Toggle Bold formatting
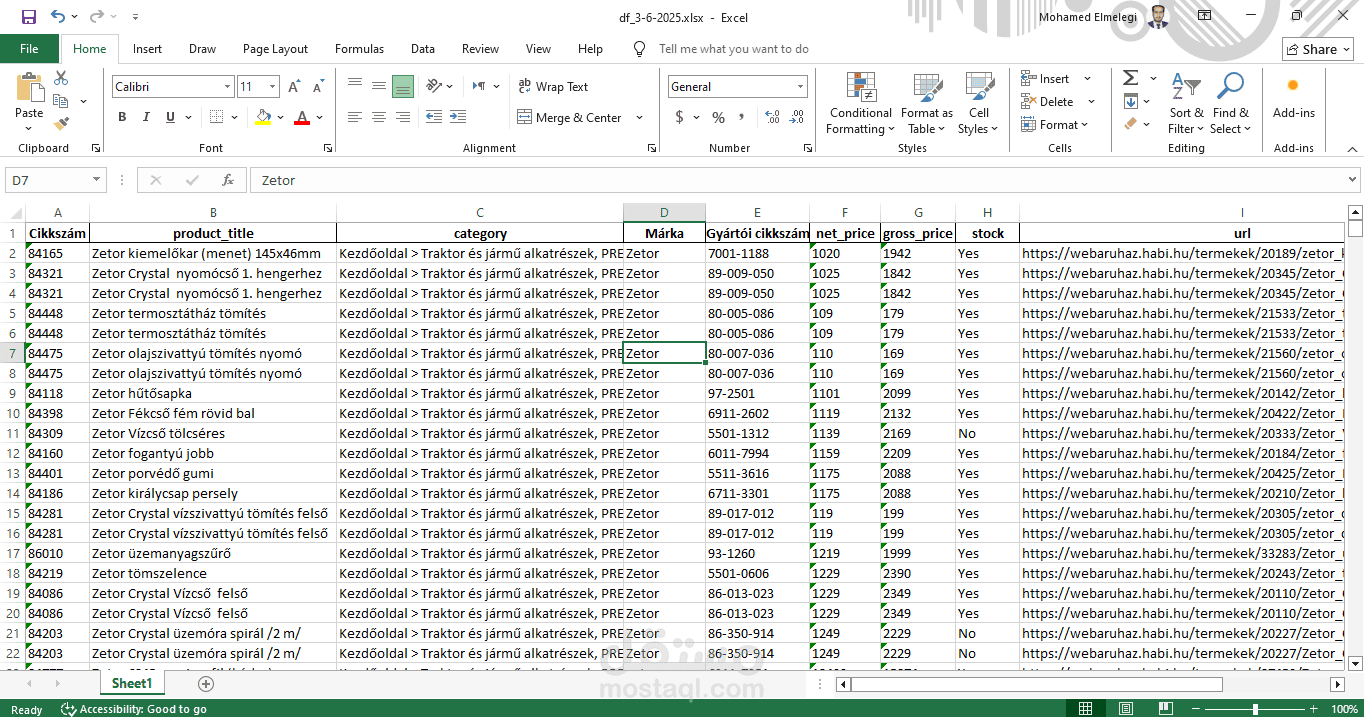Screen dimensions: 1364x717 point(122,117)
